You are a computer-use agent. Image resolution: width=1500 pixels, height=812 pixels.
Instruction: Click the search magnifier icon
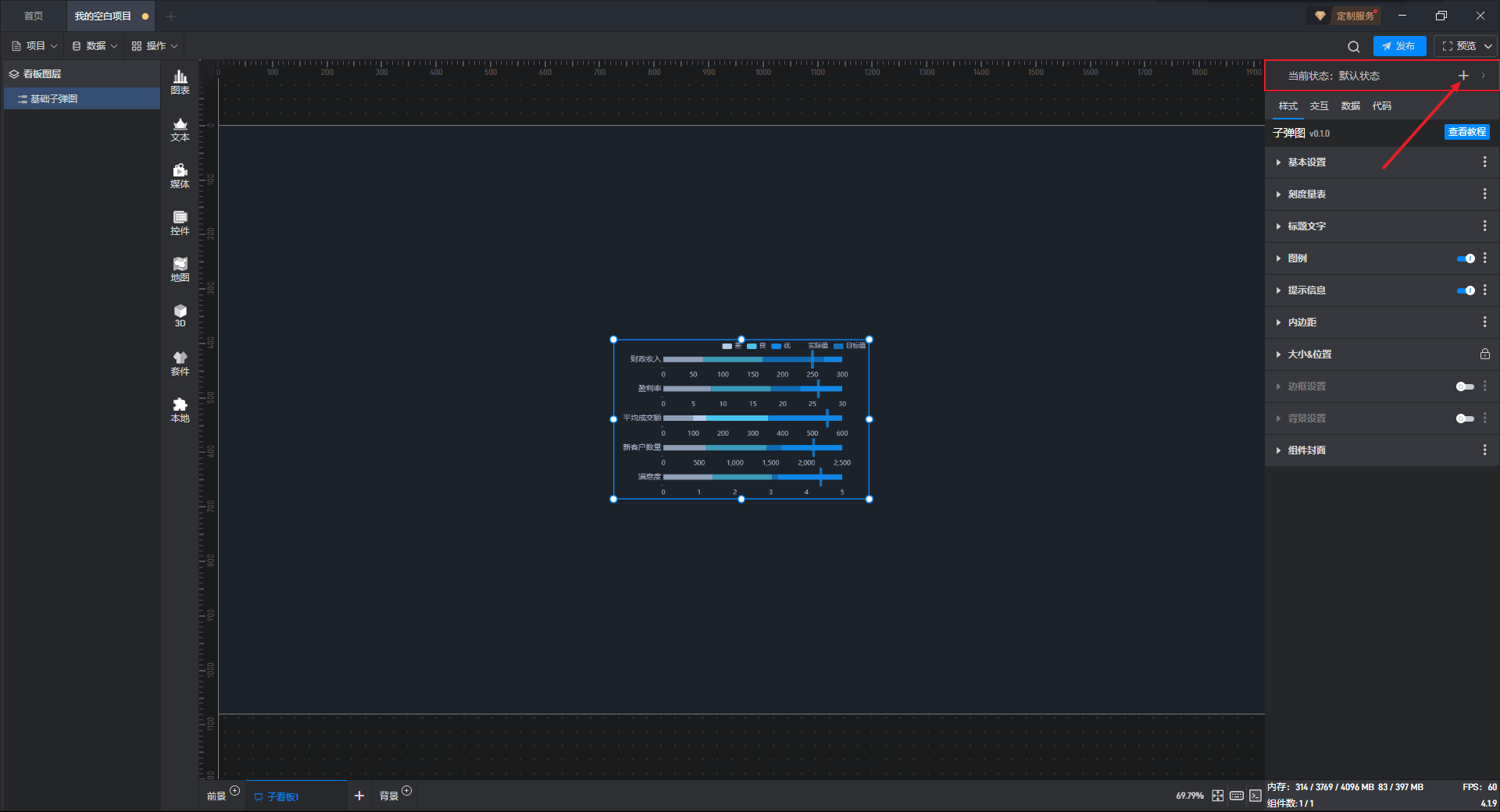[x=1353, y=47]
